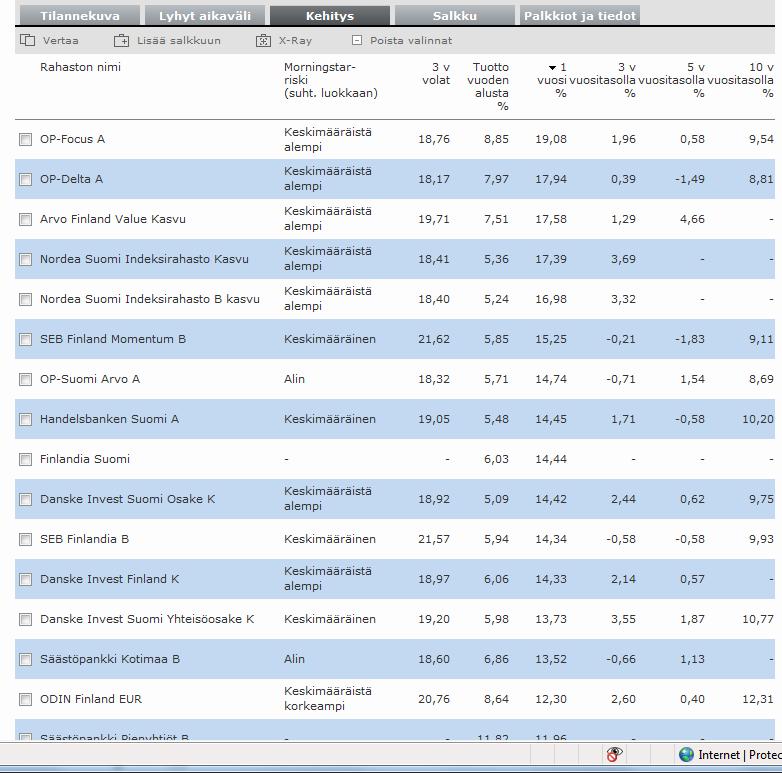The height and width of the screenshot is (773, 782).
Task: Open Danske Invest Suomi Yhteisöosake K
Action: (147, 619)
